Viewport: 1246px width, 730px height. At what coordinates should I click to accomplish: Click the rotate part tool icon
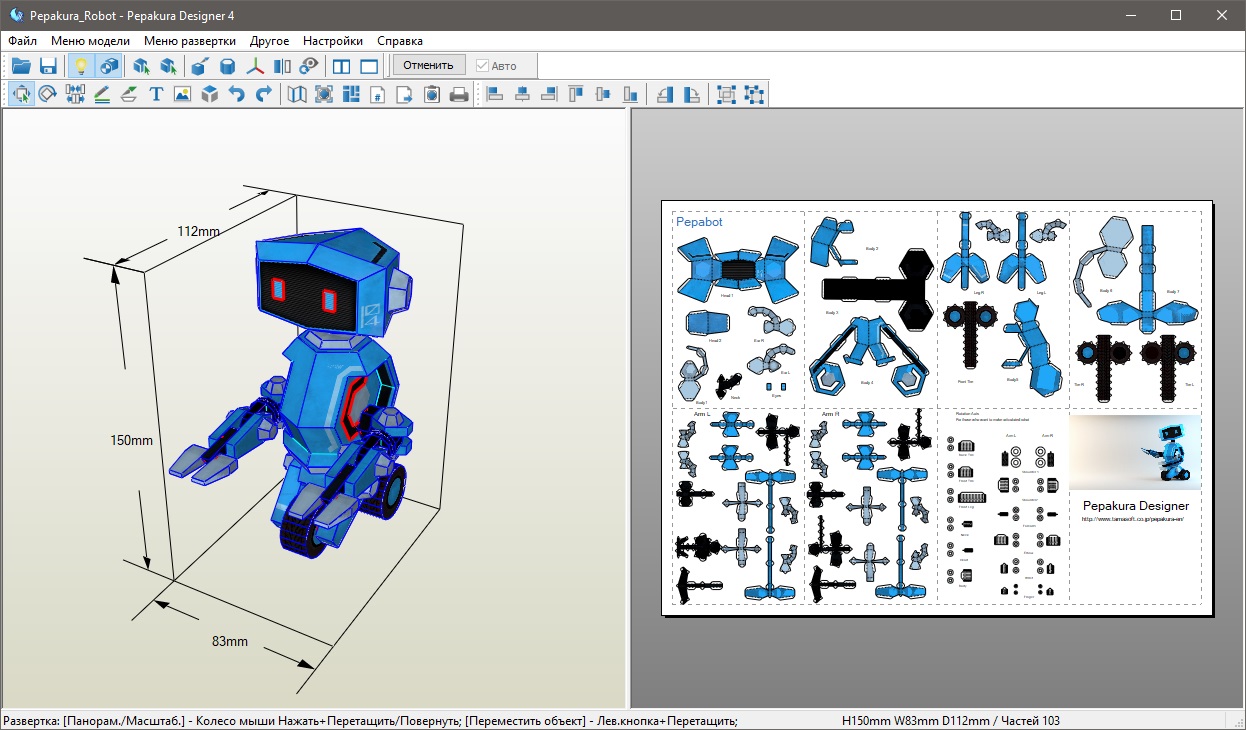click(x=48, y=94)
